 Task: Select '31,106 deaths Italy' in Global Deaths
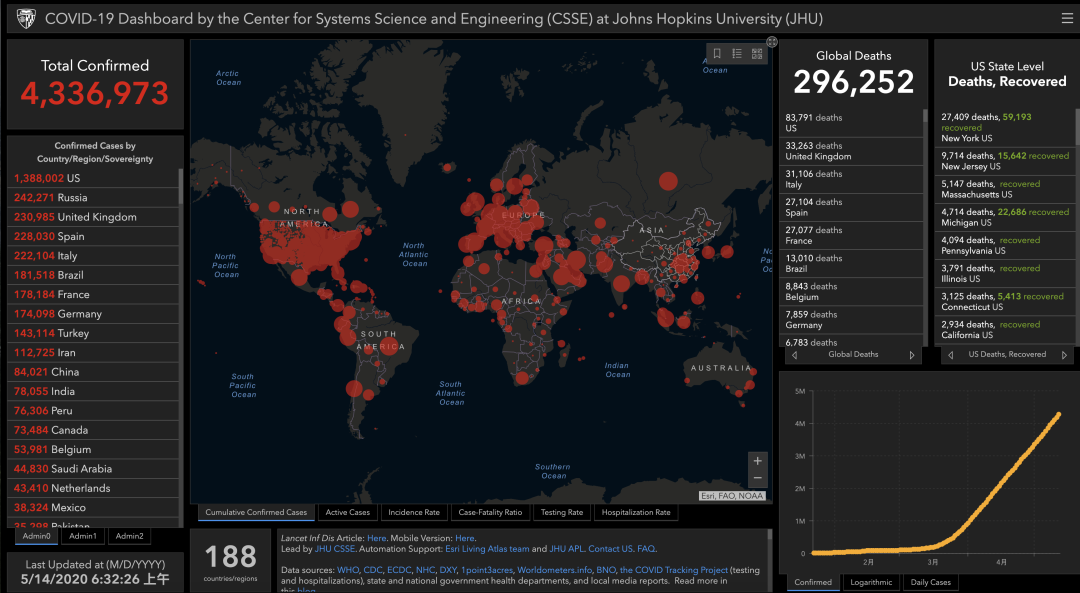coord(851,179)
